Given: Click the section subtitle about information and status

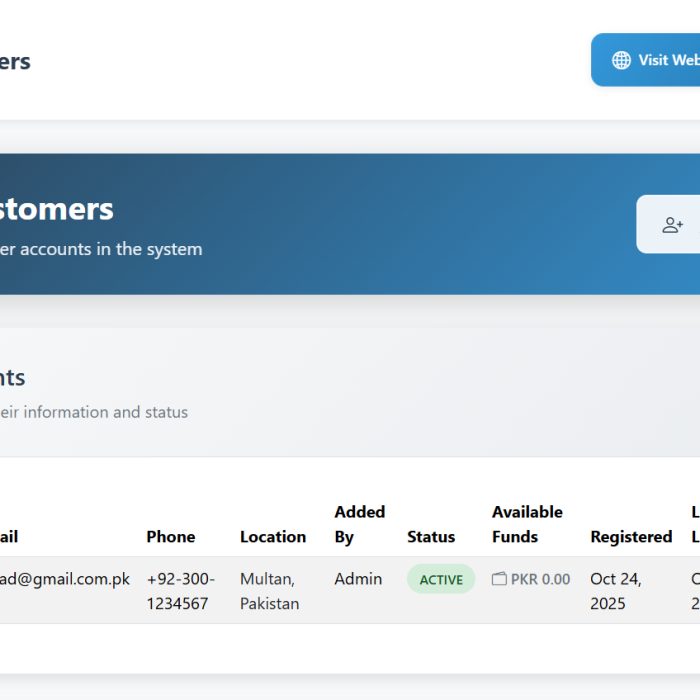Looking at the screenshot, I should 93,412.
